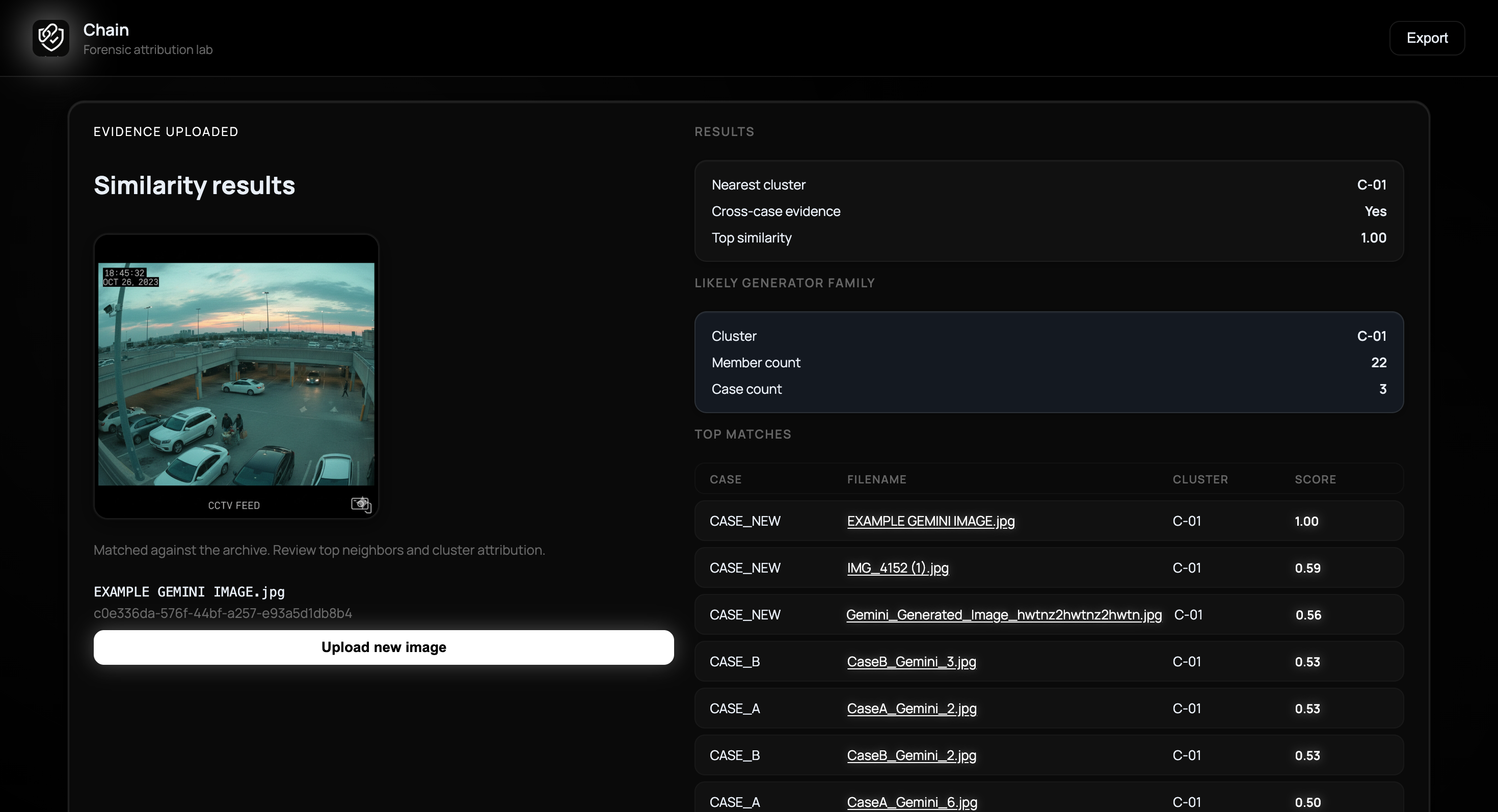Open Gemini_Generated_Image_hwtnz2hwtnz2hwtn.jpg link
The image size is (1498, 812).
(x=1003, y=614)
